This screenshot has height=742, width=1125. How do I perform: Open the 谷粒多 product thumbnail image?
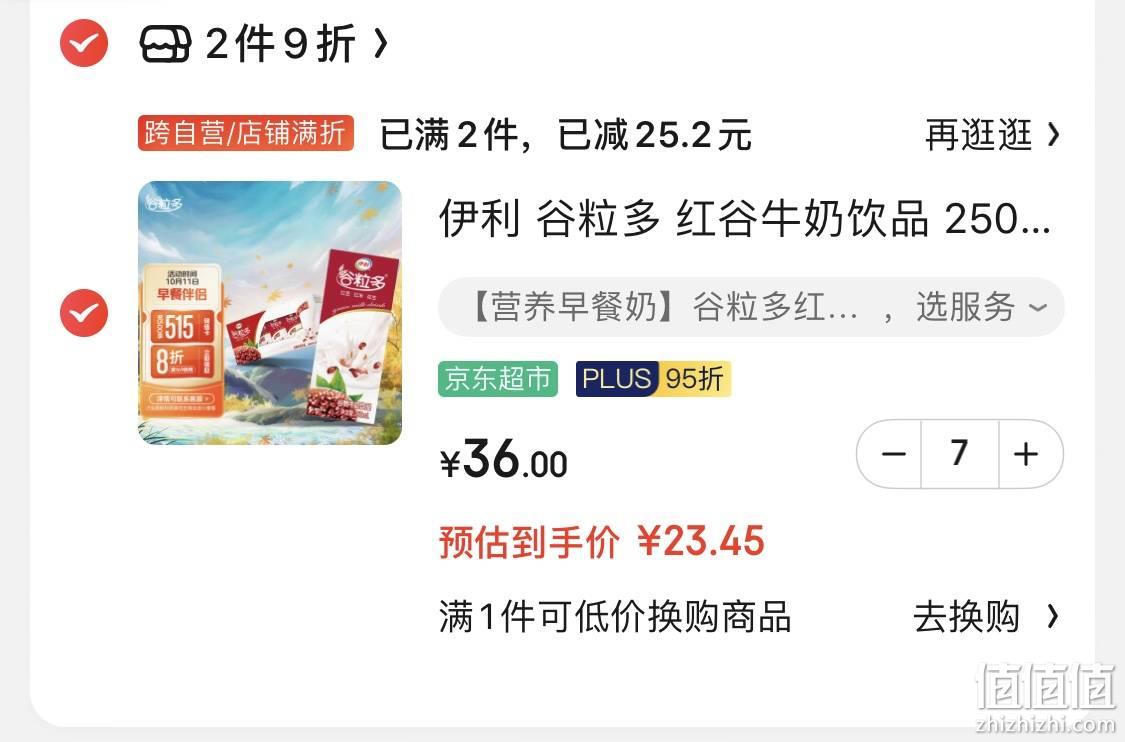(x=270, y=313)
